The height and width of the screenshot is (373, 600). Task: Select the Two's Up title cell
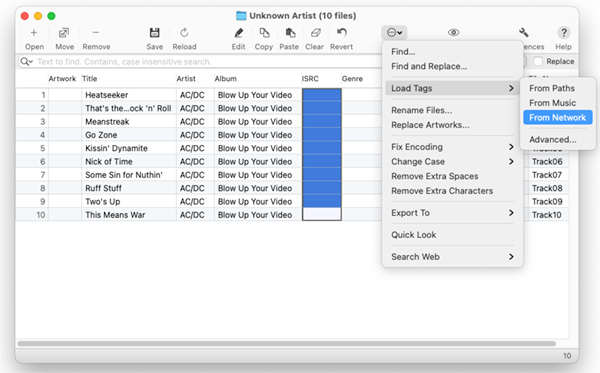(129, 202)
